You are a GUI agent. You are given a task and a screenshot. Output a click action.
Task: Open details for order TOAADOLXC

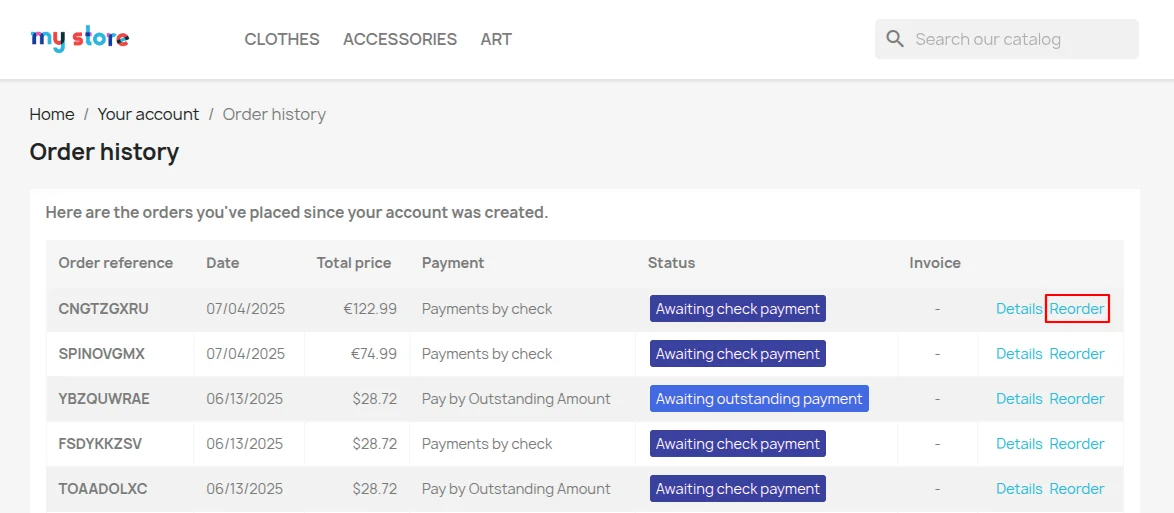click(1019, 489)
